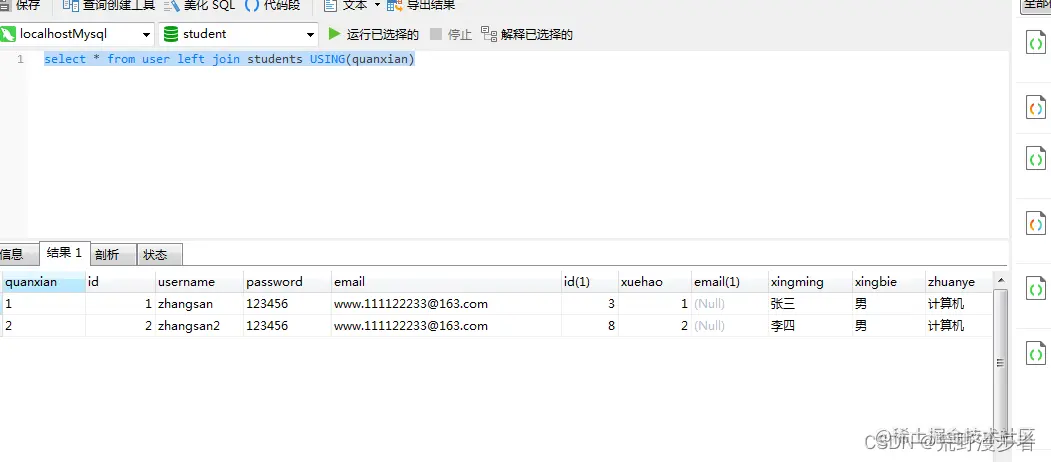
Task: Click the email cell in zhangsan2 row
Action: point(446,326)
